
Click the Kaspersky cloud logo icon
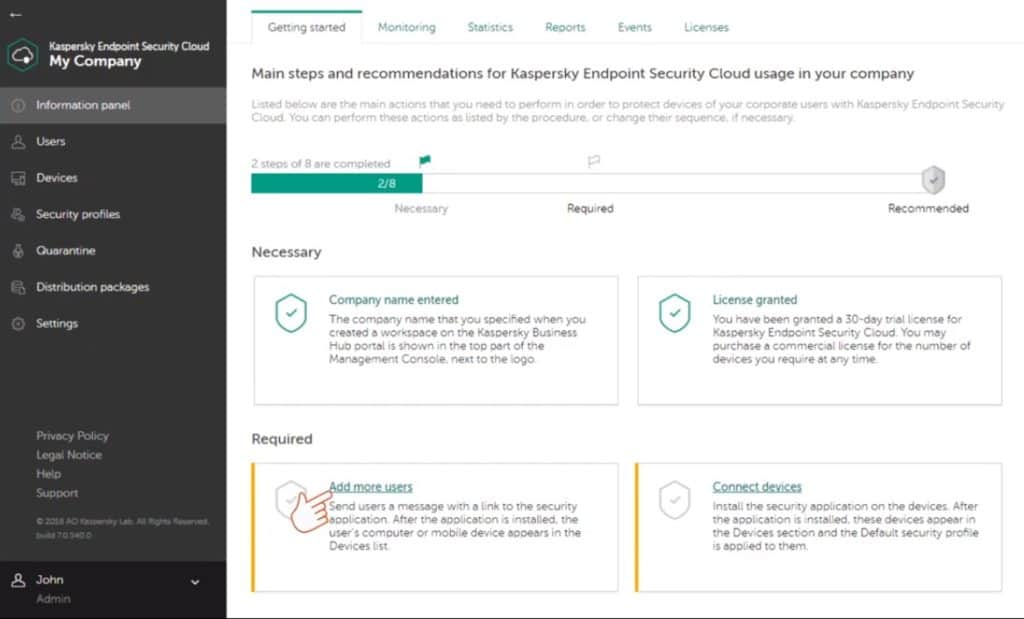(x=23, y=55)
